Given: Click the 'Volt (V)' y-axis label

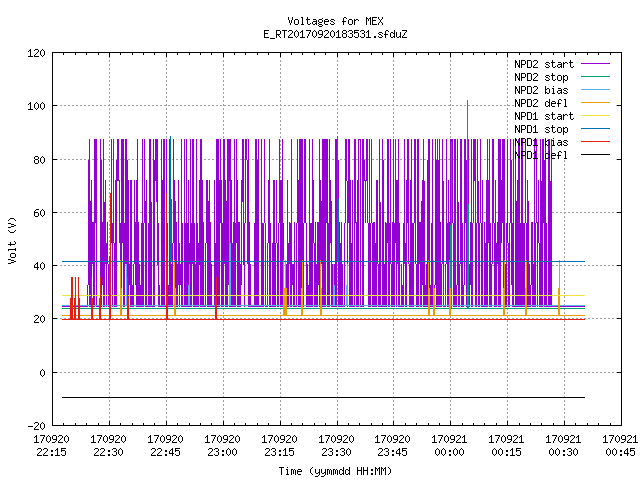Looking at the screenshot, I should (12, 240).
